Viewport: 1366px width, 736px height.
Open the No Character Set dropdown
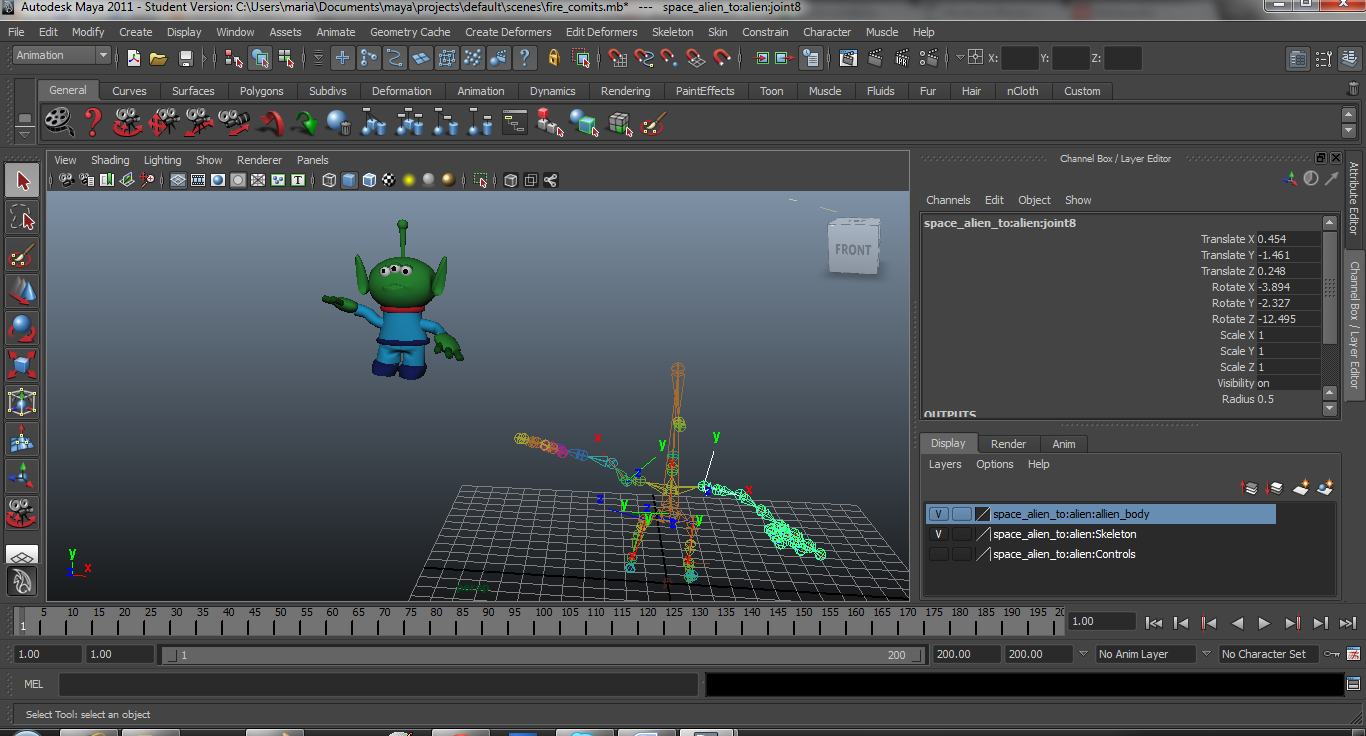1268,654
